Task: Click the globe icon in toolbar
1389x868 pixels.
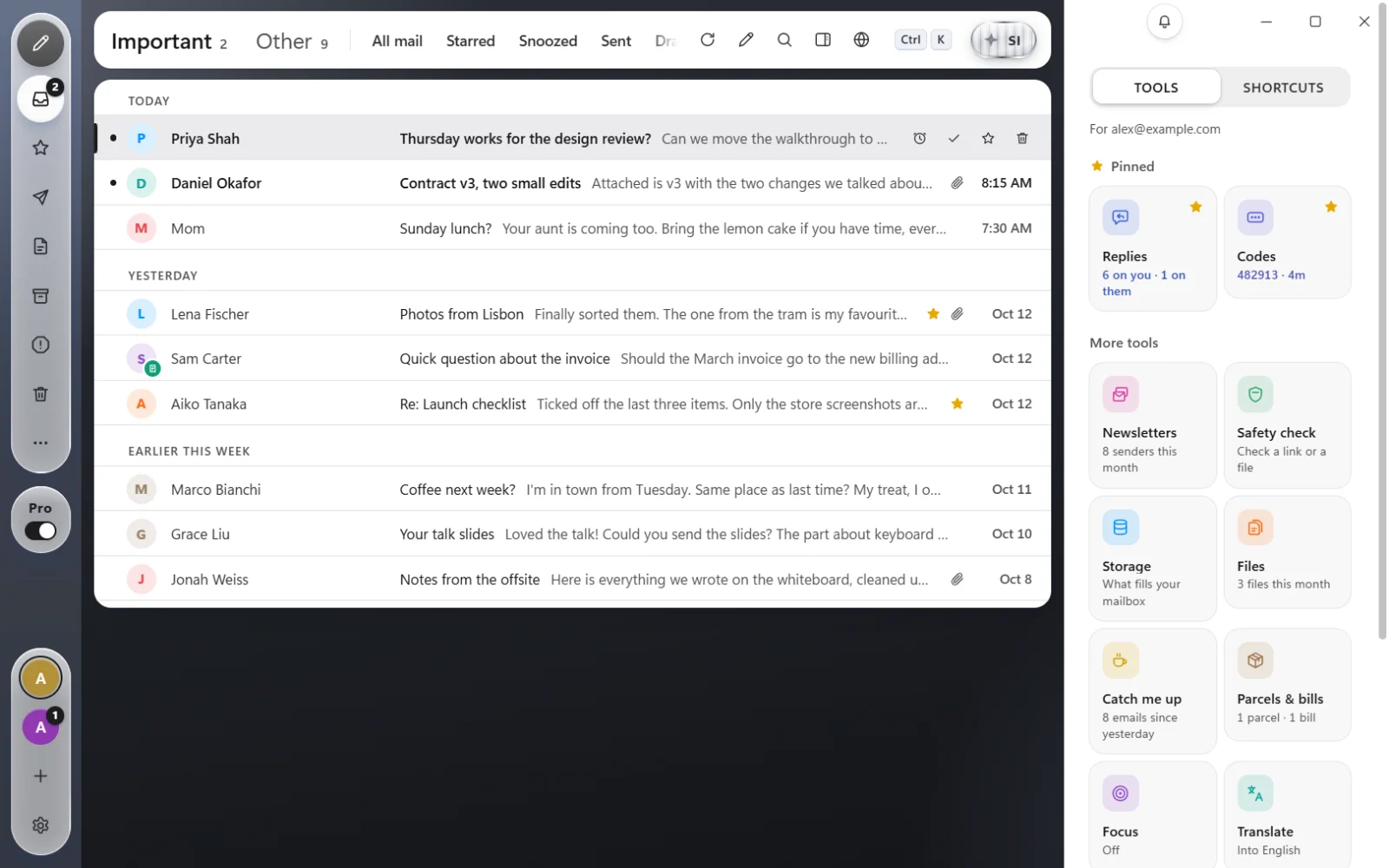Action: [x=861, y=40]
